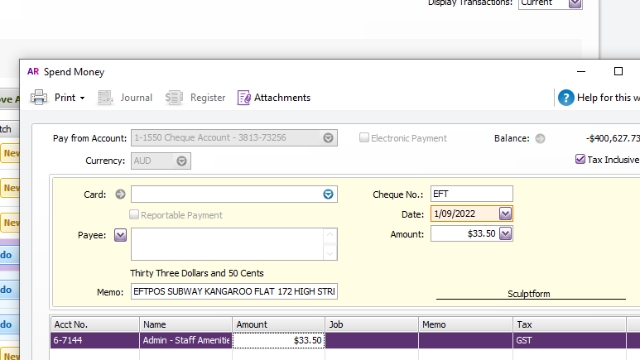The height and width of the screenshot is (360, 640).
Task: Click the Card zoom arrow icon
Action: pyautogui.click(x=120, y=194)
